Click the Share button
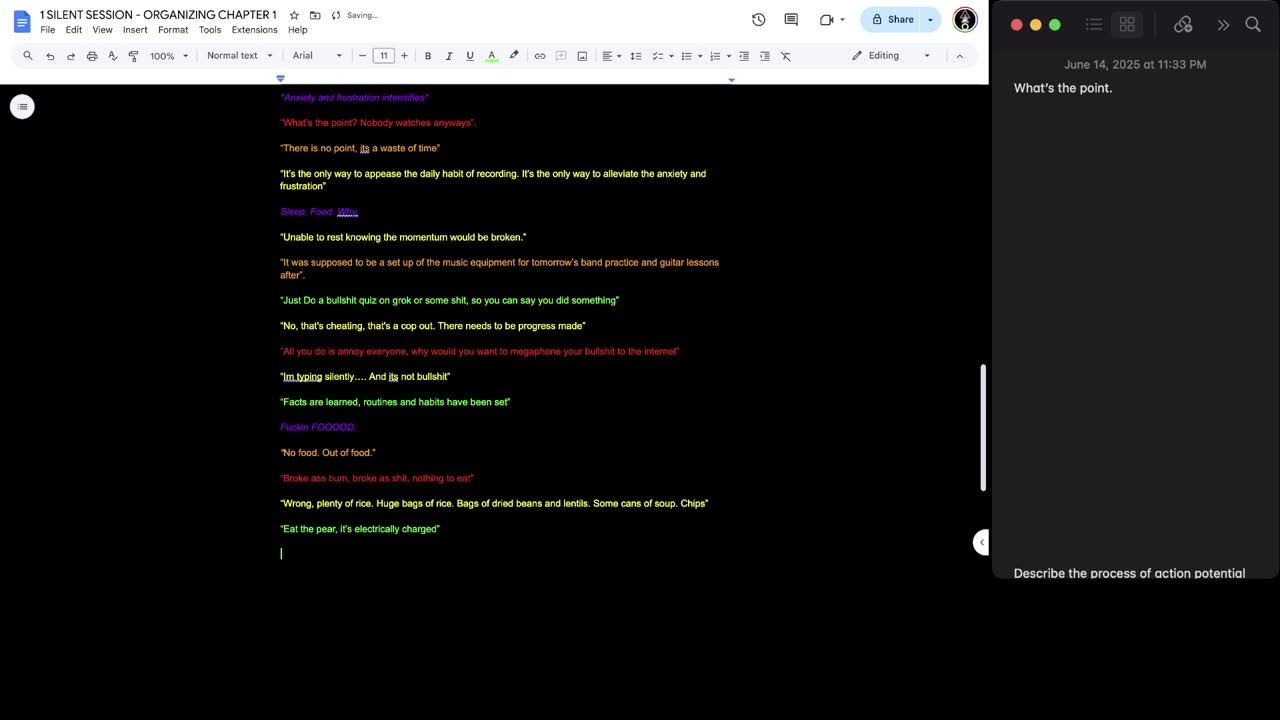 [x=892, y=20]
